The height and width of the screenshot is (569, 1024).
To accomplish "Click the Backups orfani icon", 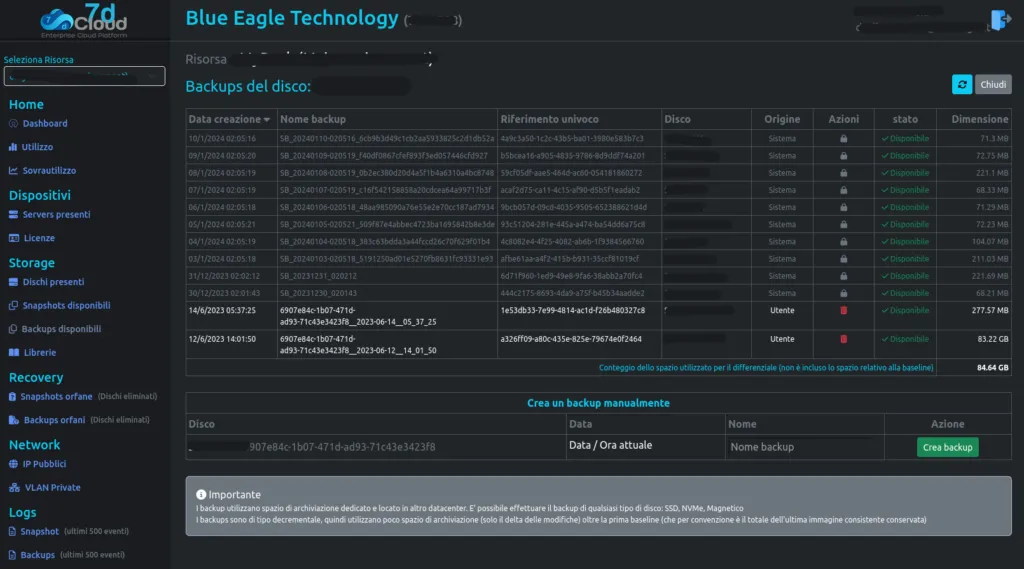I will click(x=14, y=420).
